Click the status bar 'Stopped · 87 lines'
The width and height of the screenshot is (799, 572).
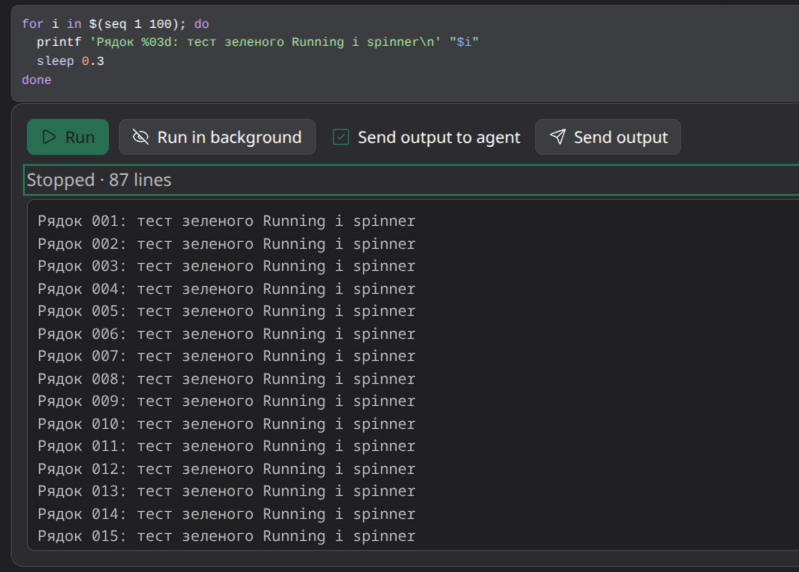(x=411, y=180)
